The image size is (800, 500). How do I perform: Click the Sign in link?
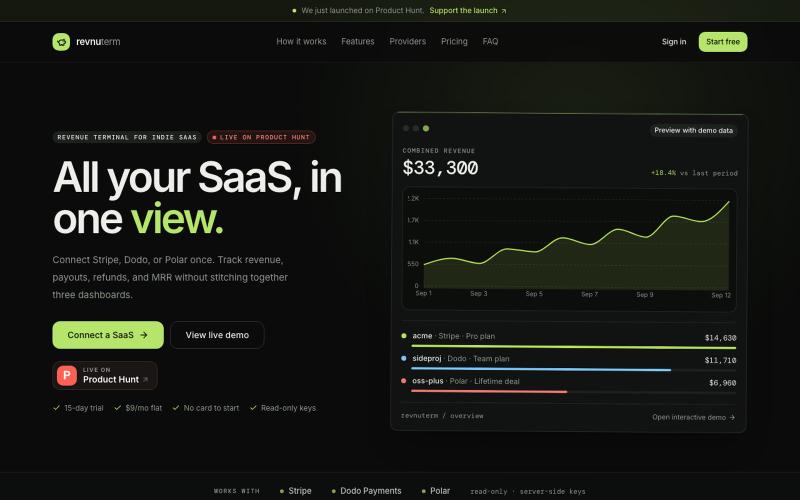[x=673, y=42]
